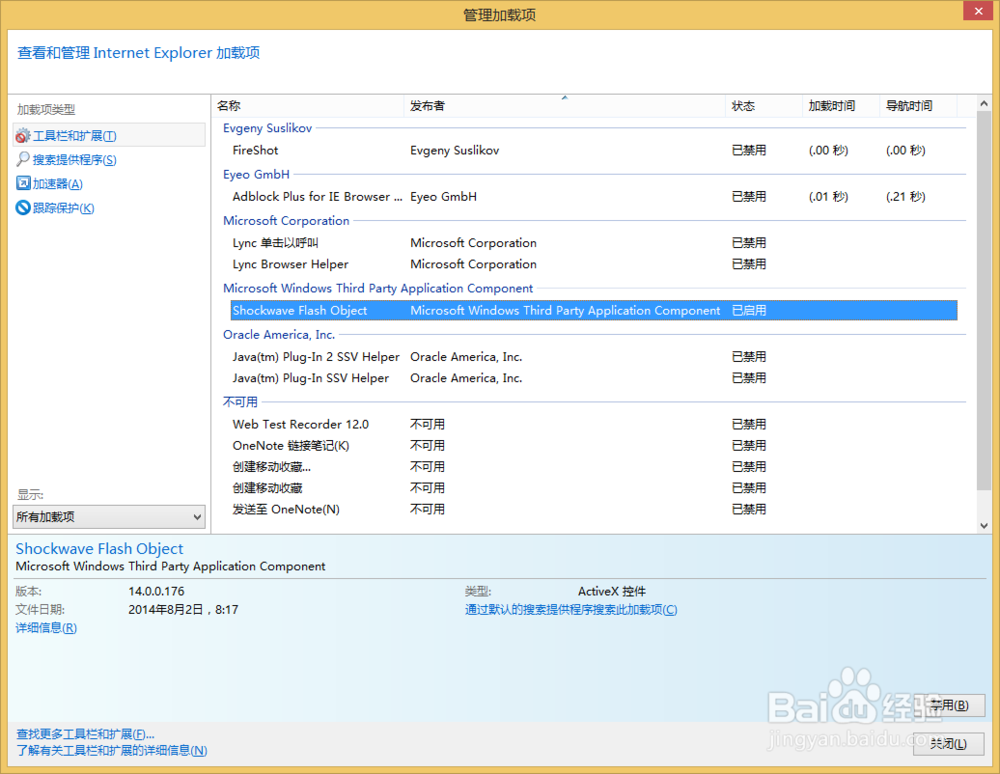Select OneNote 链接笔记(K) add-on

593,446
